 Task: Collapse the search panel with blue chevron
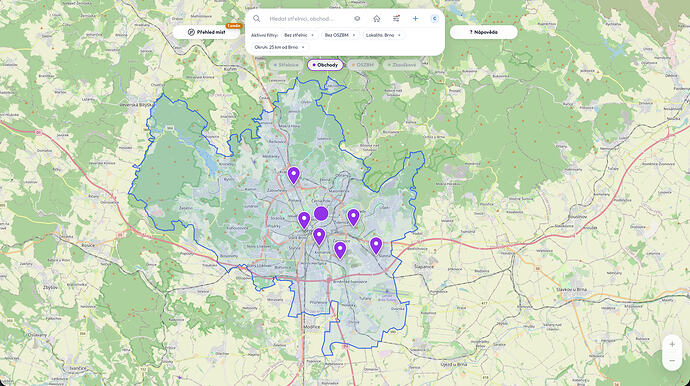point(434,18)
